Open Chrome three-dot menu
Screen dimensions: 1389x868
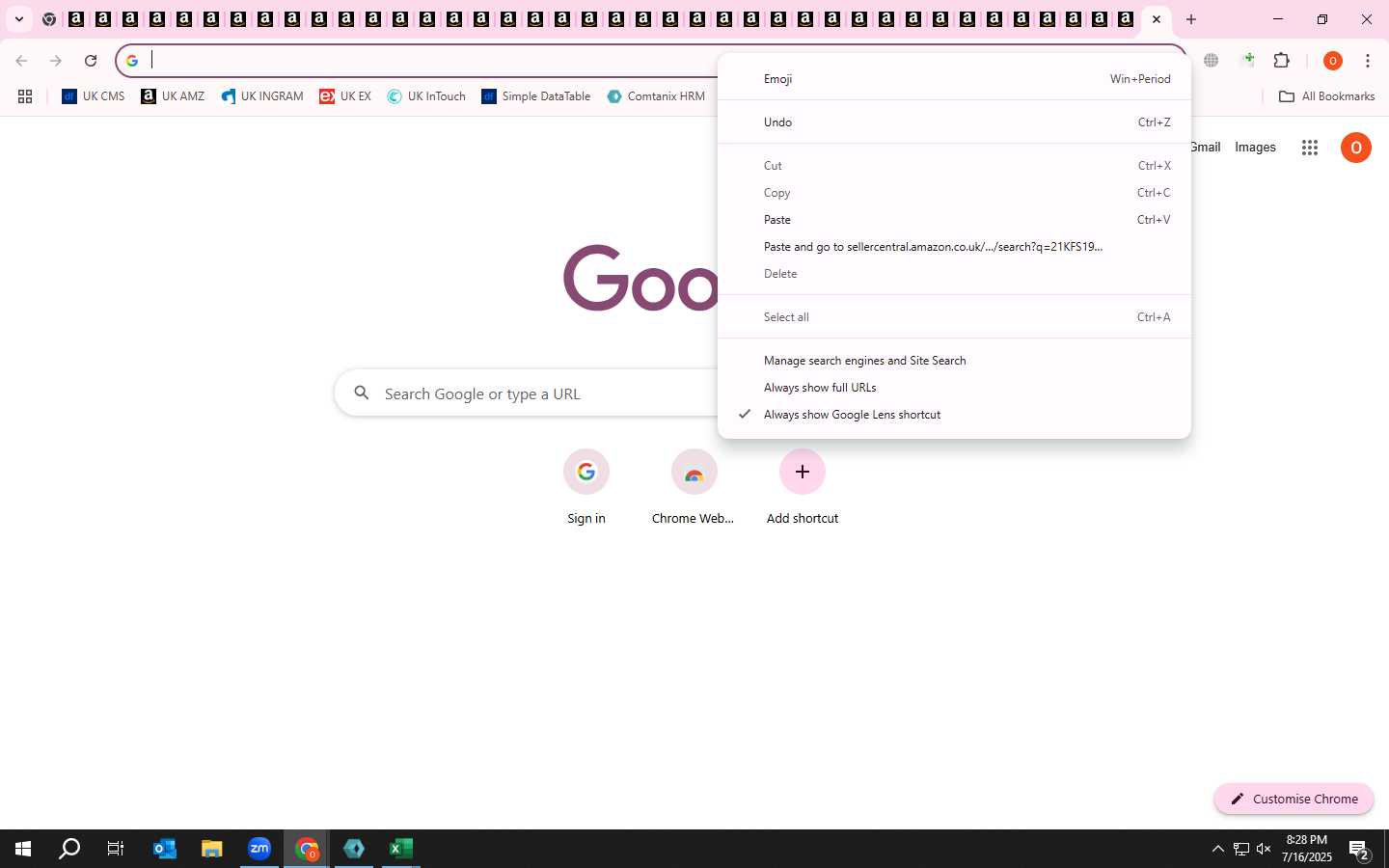tap(1368, 61)
